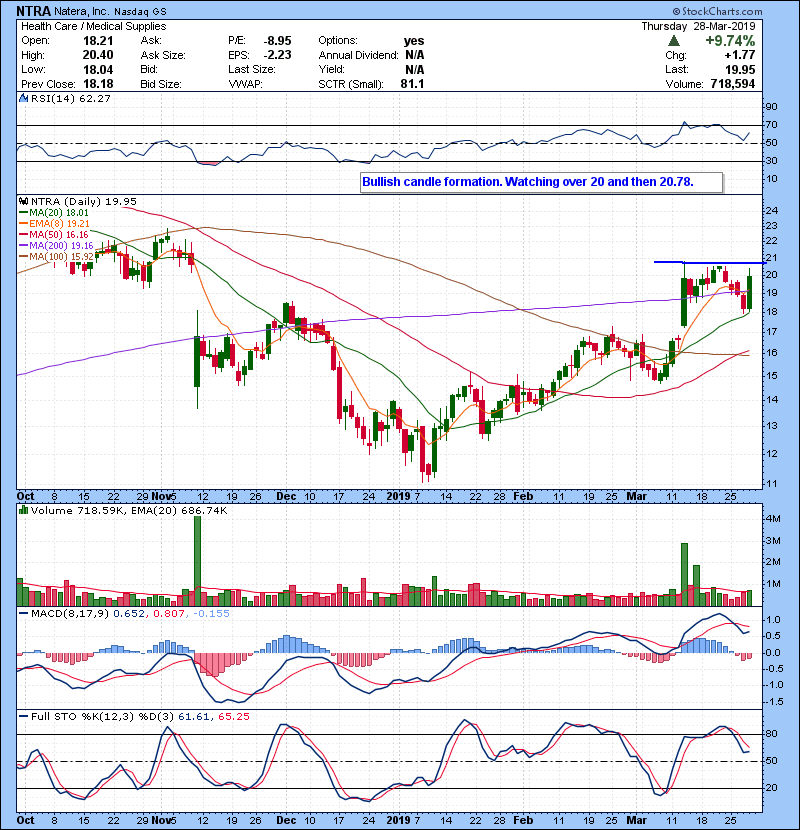Image resolution: width=800 pixels, height=830 pixels.
Task: Click the Feb label on the price time axis
Action: pos(523,496)
